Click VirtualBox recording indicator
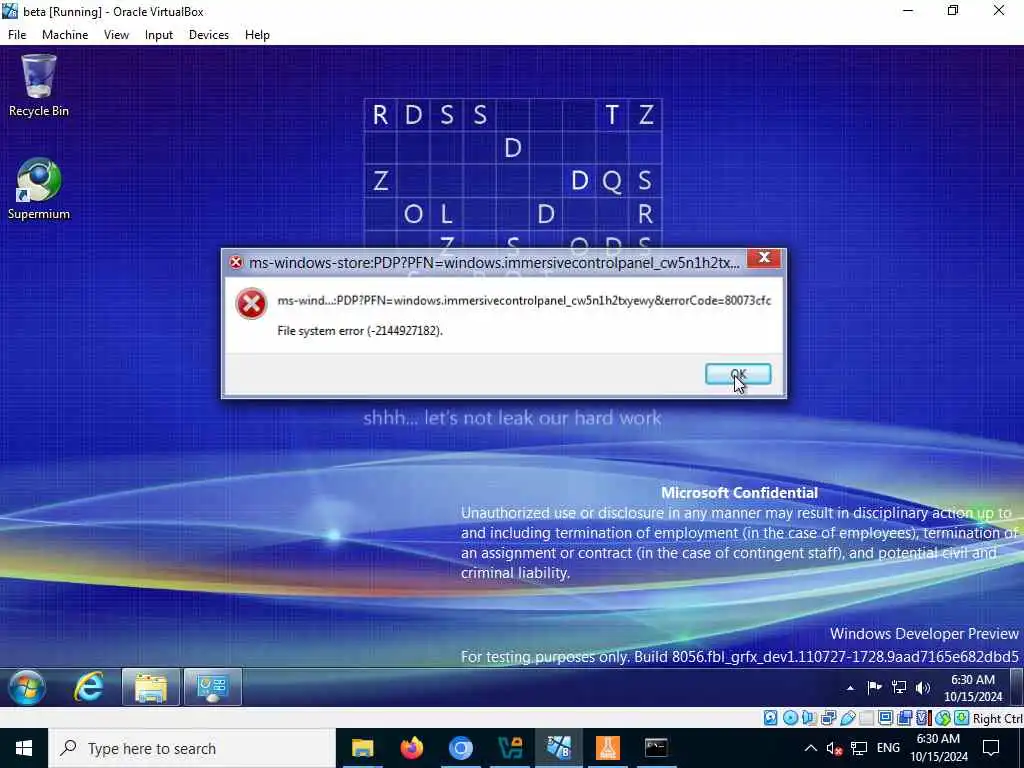 (904, 718)
